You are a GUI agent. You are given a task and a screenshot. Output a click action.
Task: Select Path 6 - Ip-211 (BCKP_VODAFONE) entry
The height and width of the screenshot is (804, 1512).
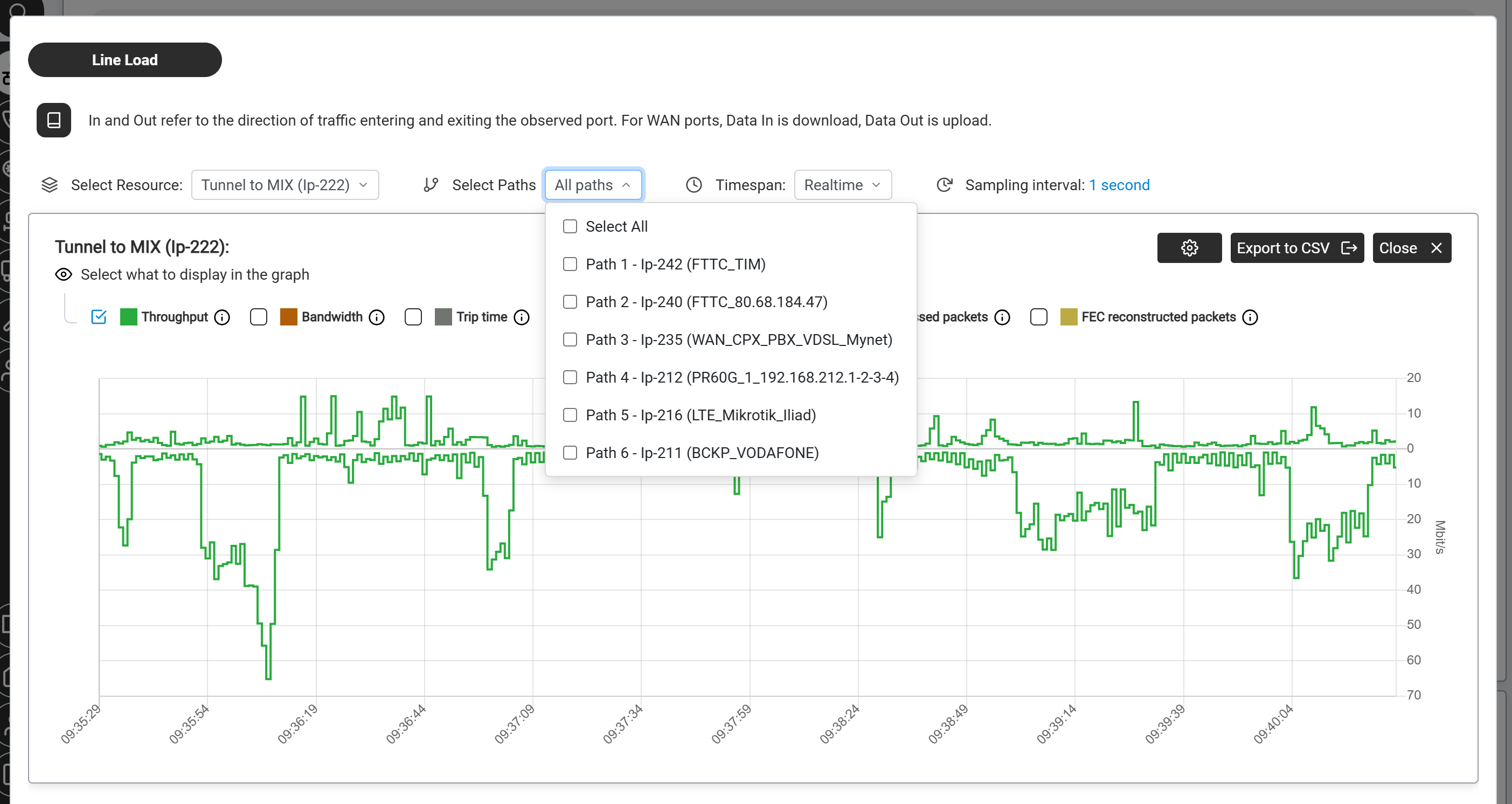click(x=702, y=453)
